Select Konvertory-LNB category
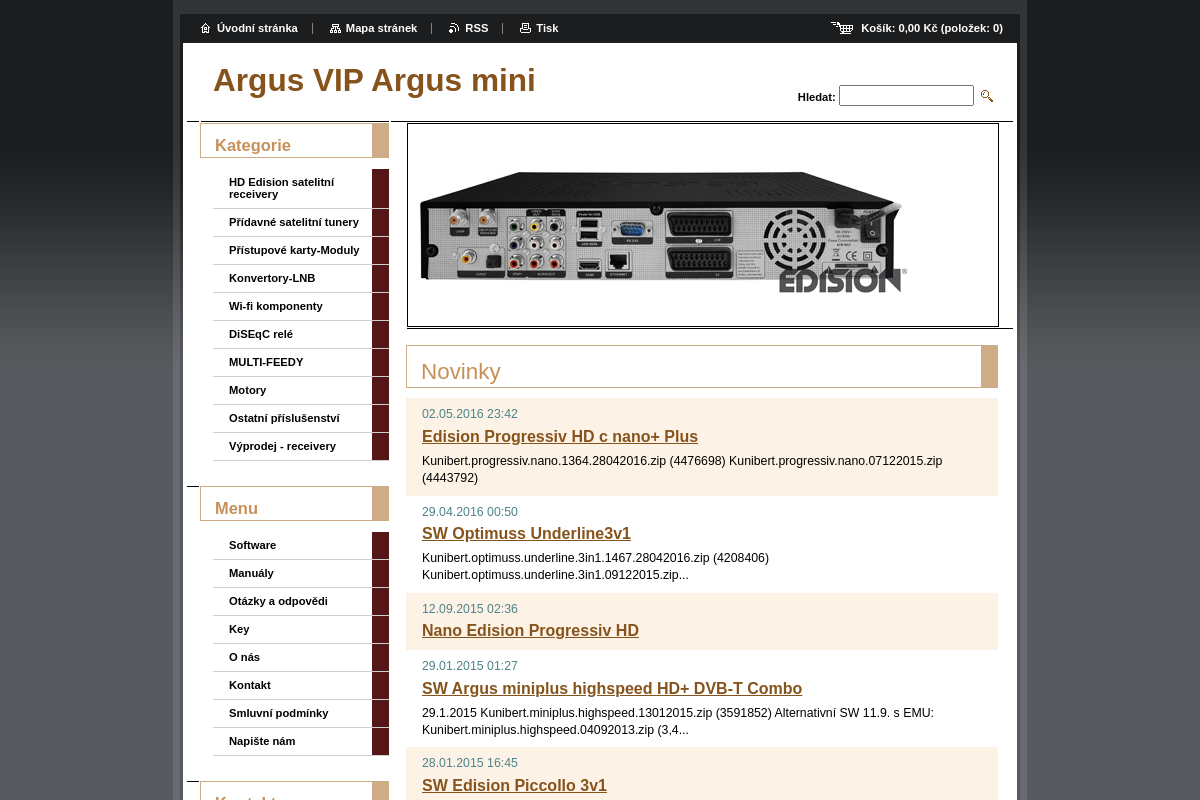Image resolution: width=1200 pixels, height=800 pixels. [x=272, y=278]
